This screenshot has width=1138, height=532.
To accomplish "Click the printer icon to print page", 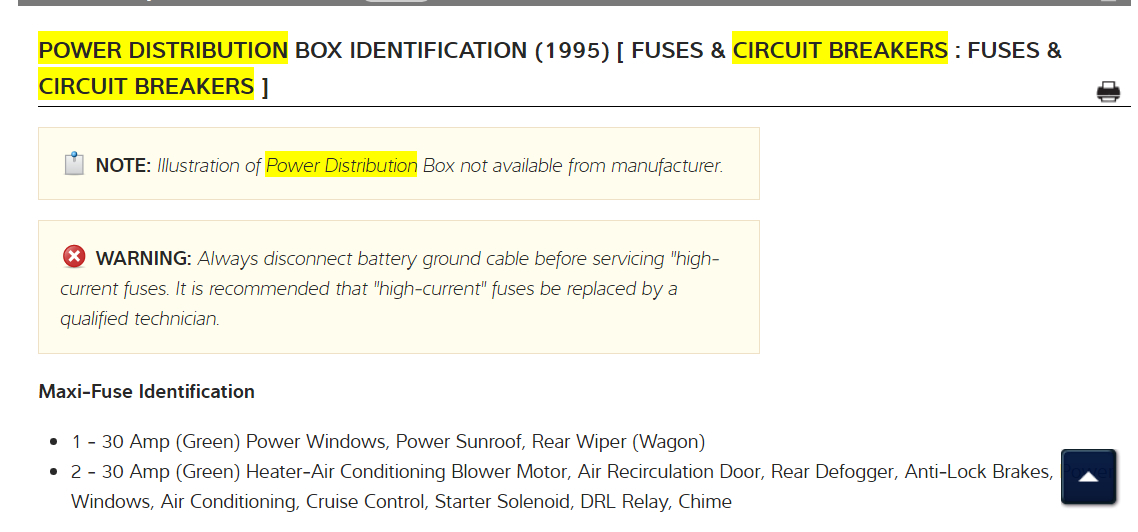I will (1108, 92).
